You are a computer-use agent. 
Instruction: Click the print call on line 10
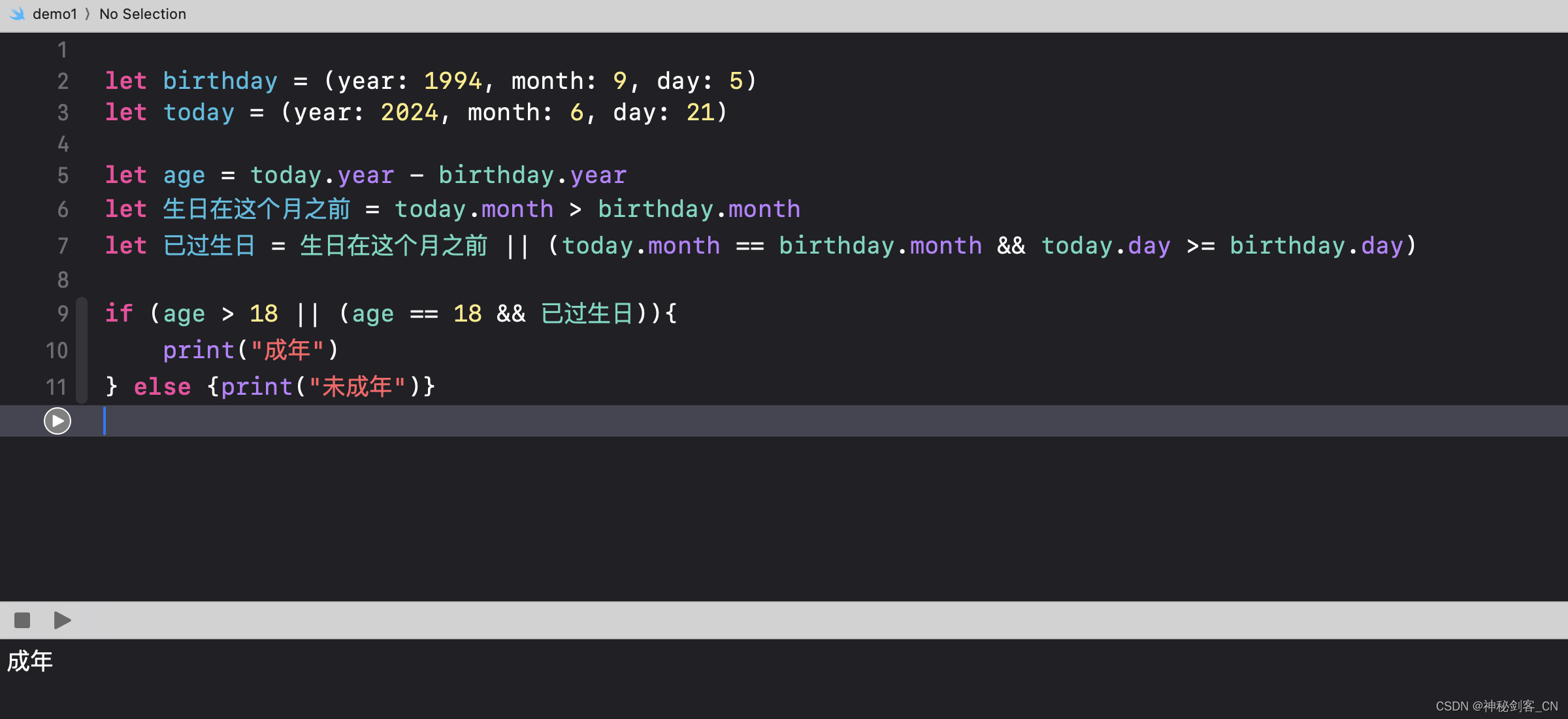coord(199,350)
